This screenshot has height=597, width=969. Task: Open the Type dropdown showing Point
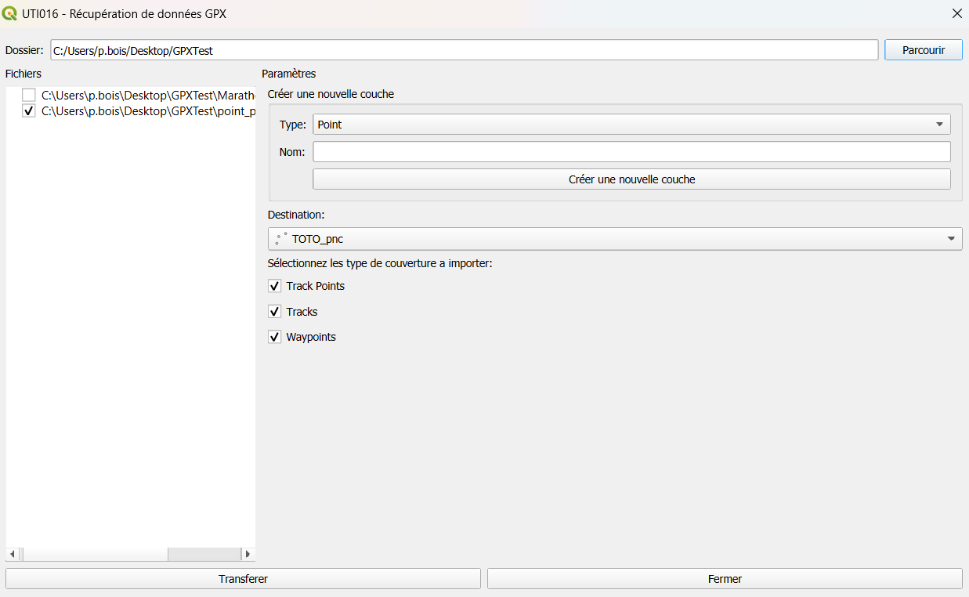(631, 125)
